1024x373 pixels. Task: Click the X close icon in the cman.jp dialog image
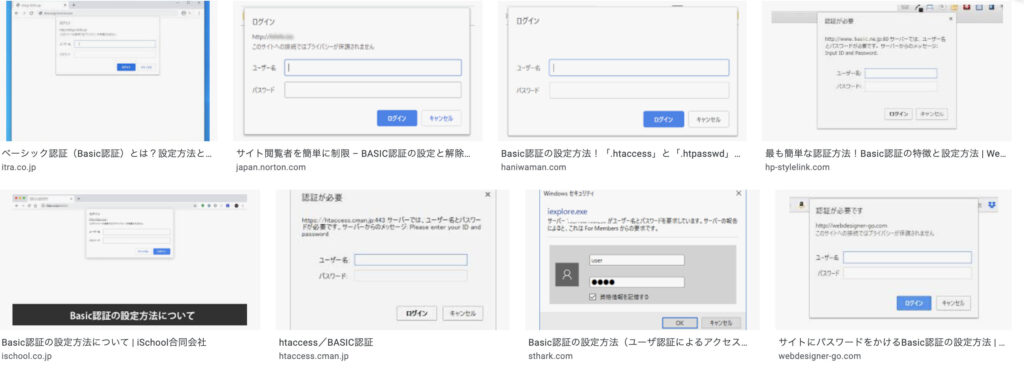(x=488, y=195)
